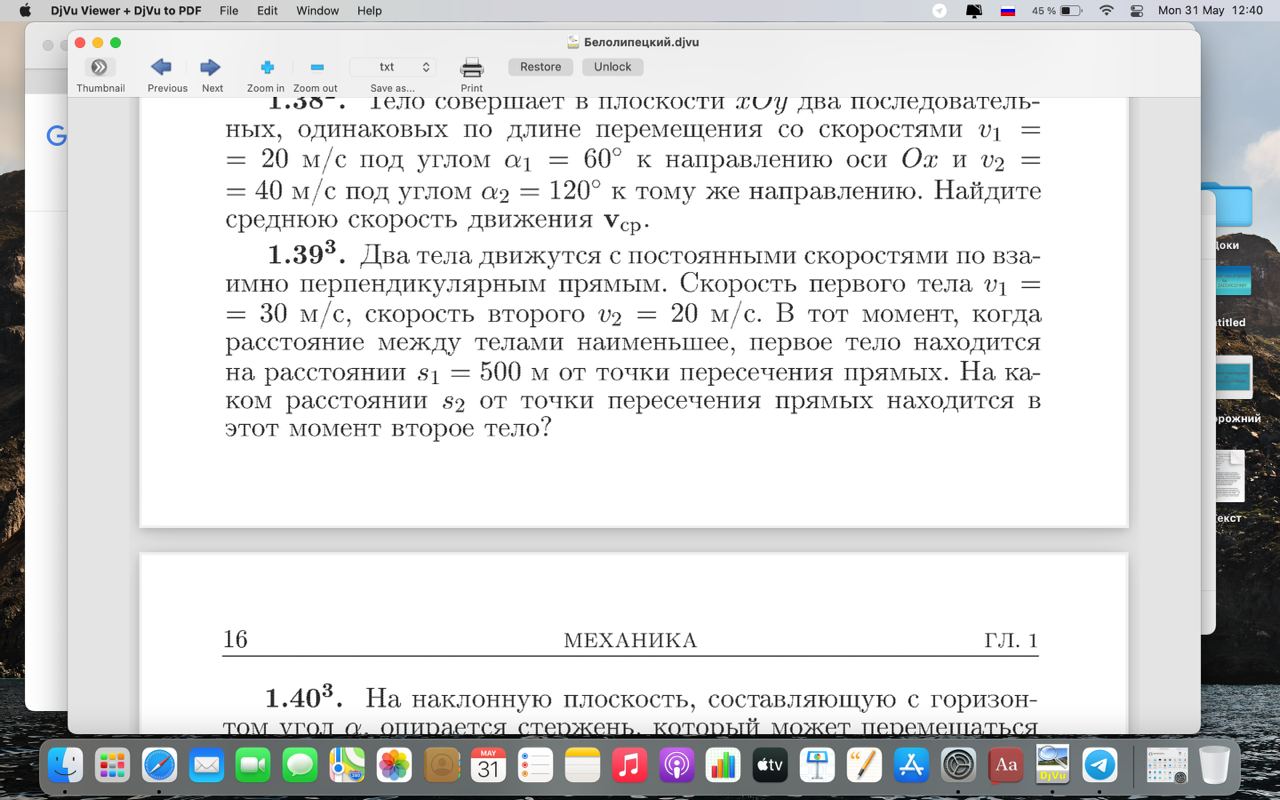
Task: Go to the Previous page arrow
Action: 161,67
